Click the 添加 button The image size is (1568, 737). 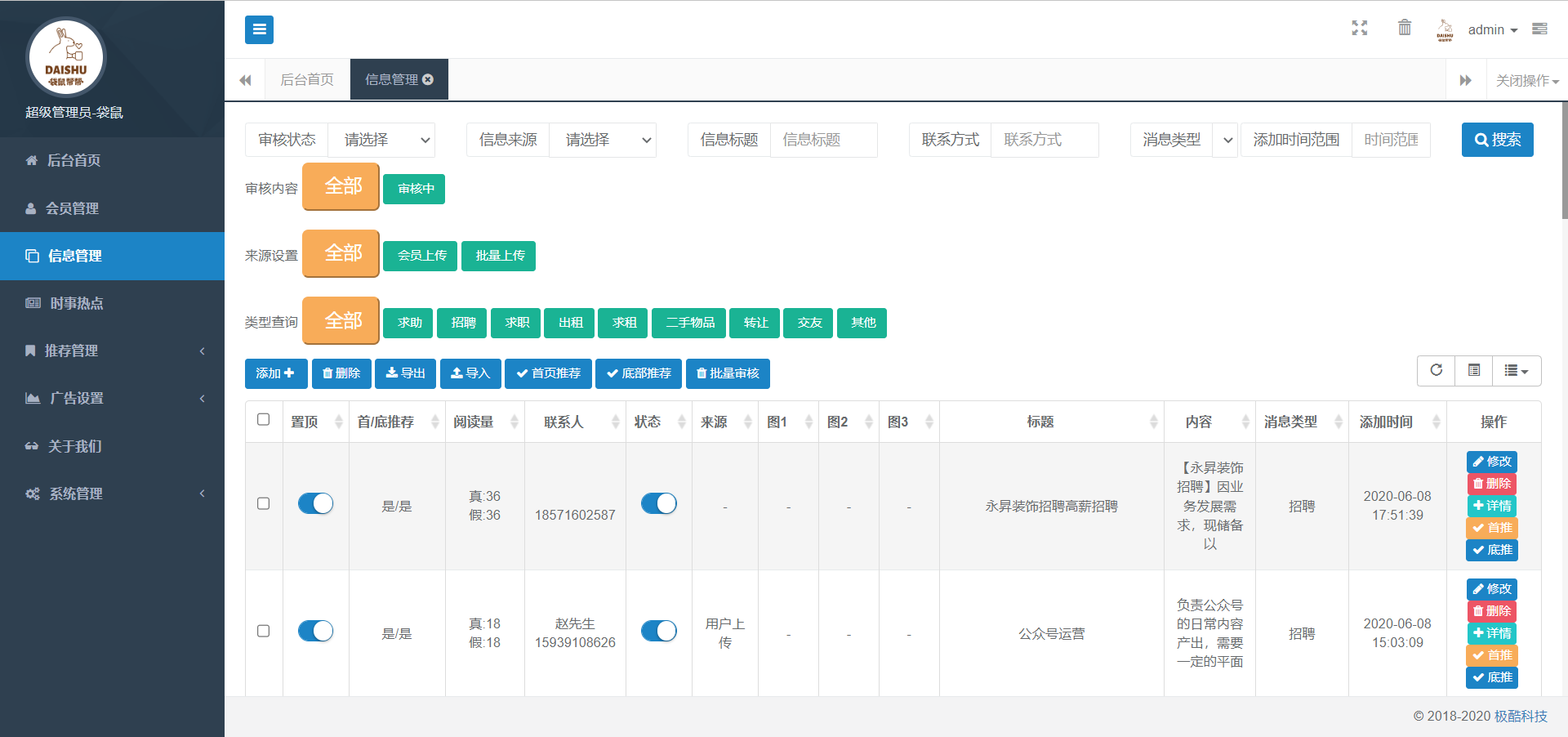(276, 373)
